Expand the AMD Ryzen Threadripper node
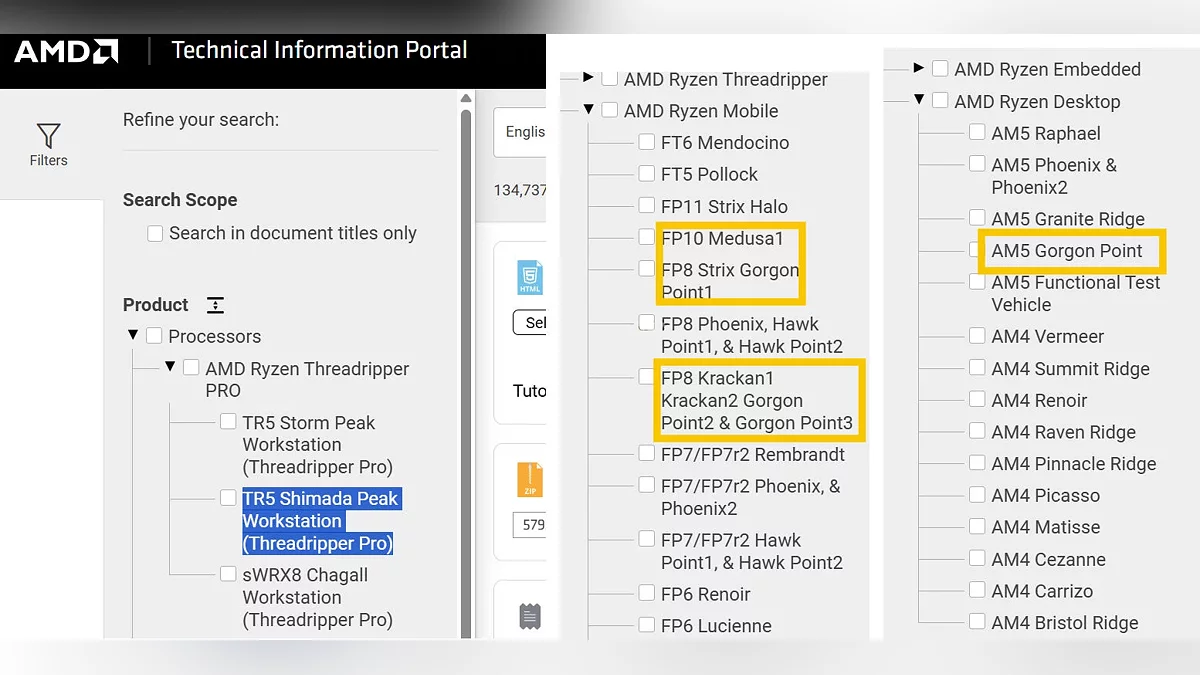1200x675 pixels. click(588, 78)
